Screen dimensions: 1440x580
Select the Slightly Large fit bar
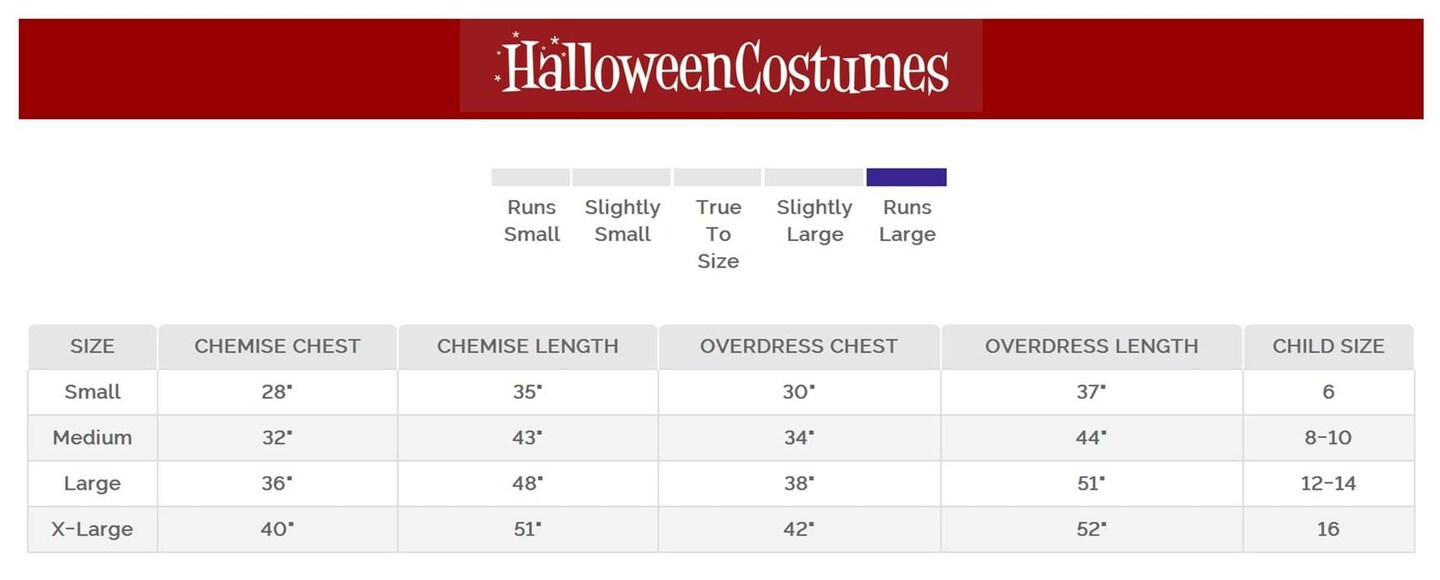[x=813, y=177]
